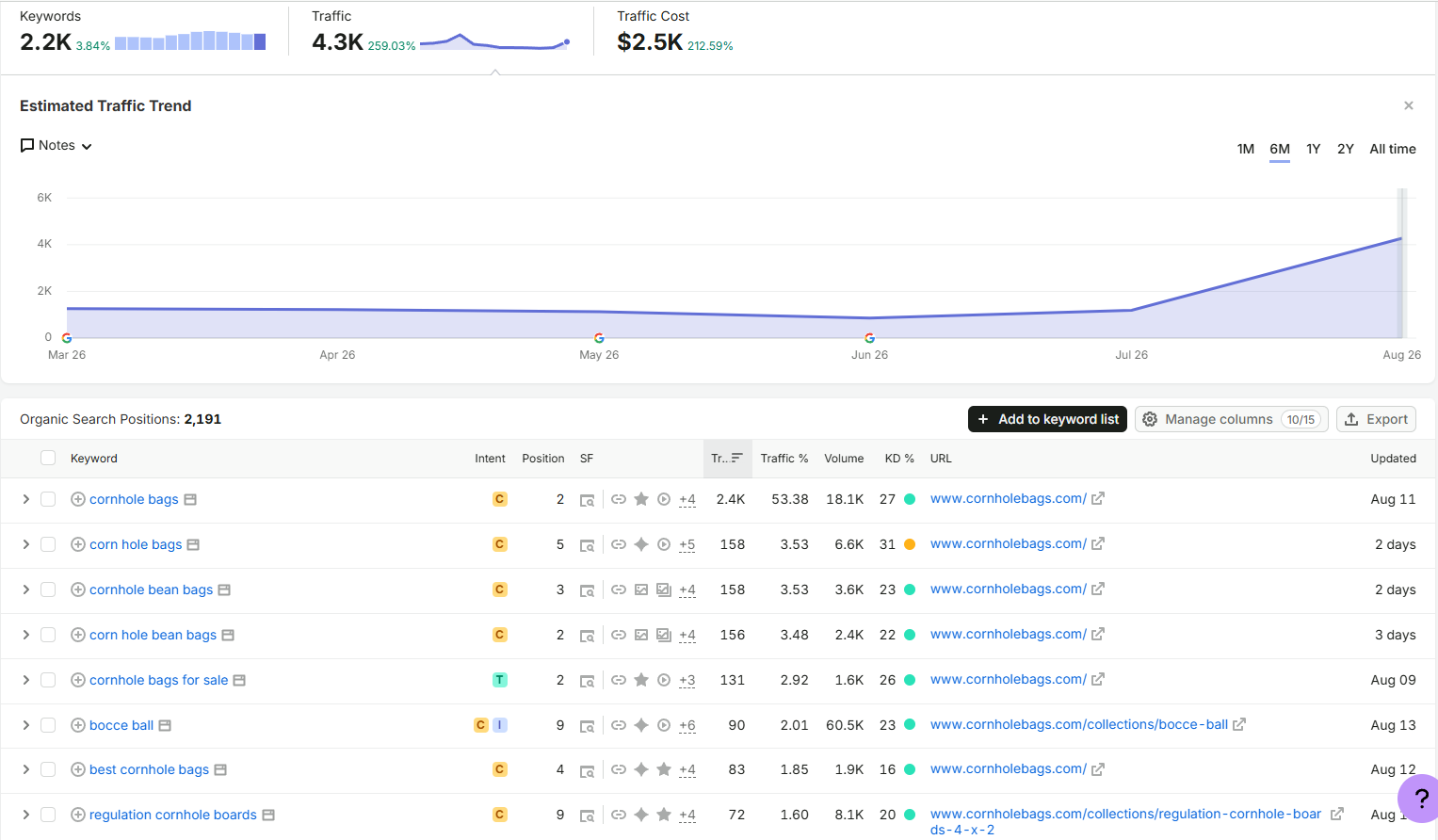Image resolution: width=1438 pixels, height=840 pixels.
Task: Expand the bocce ball row
Action: (25, 725)
